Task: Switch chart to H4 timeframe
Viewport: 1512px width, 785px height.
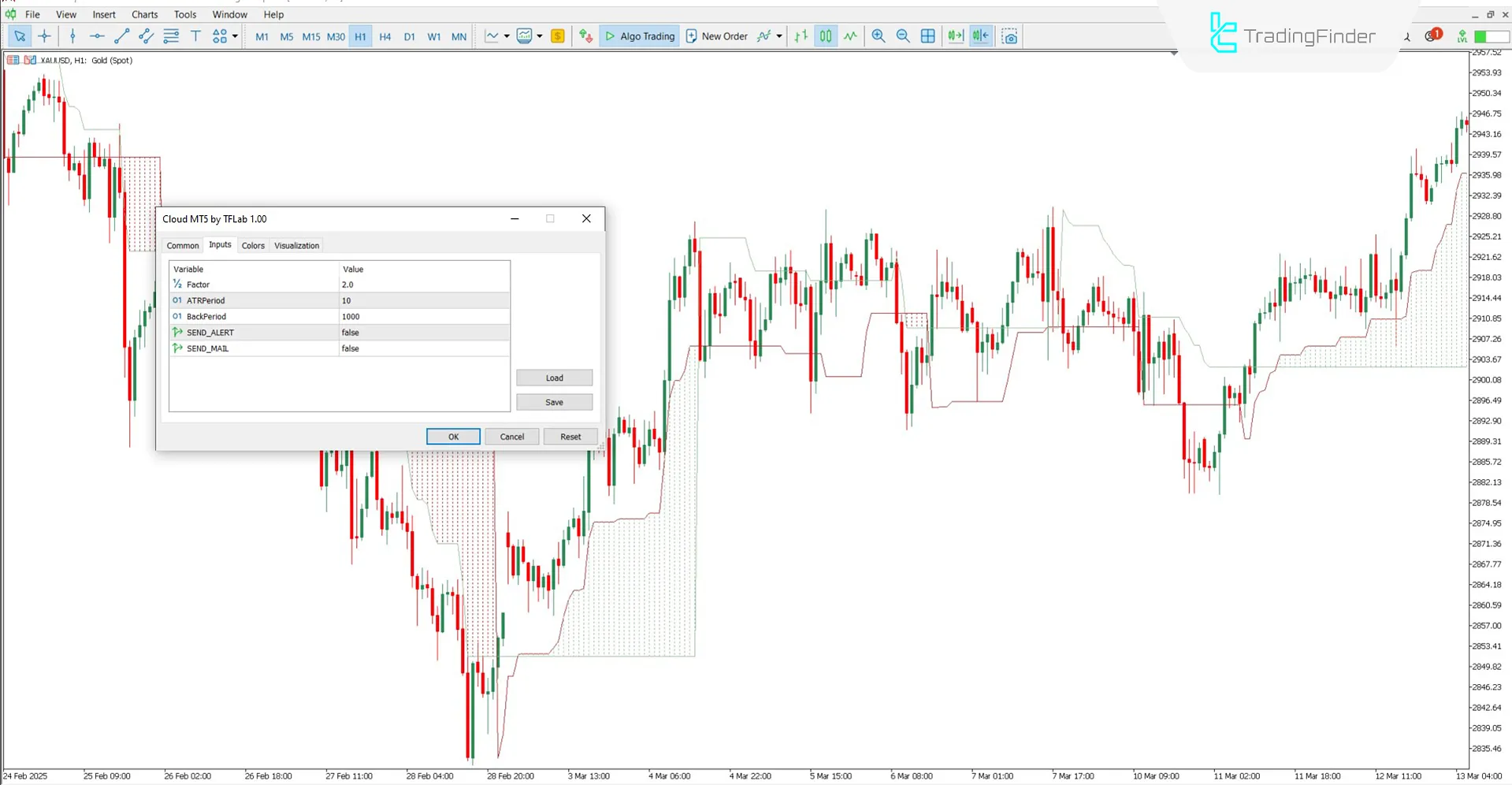Action: [x=385, y=36]
